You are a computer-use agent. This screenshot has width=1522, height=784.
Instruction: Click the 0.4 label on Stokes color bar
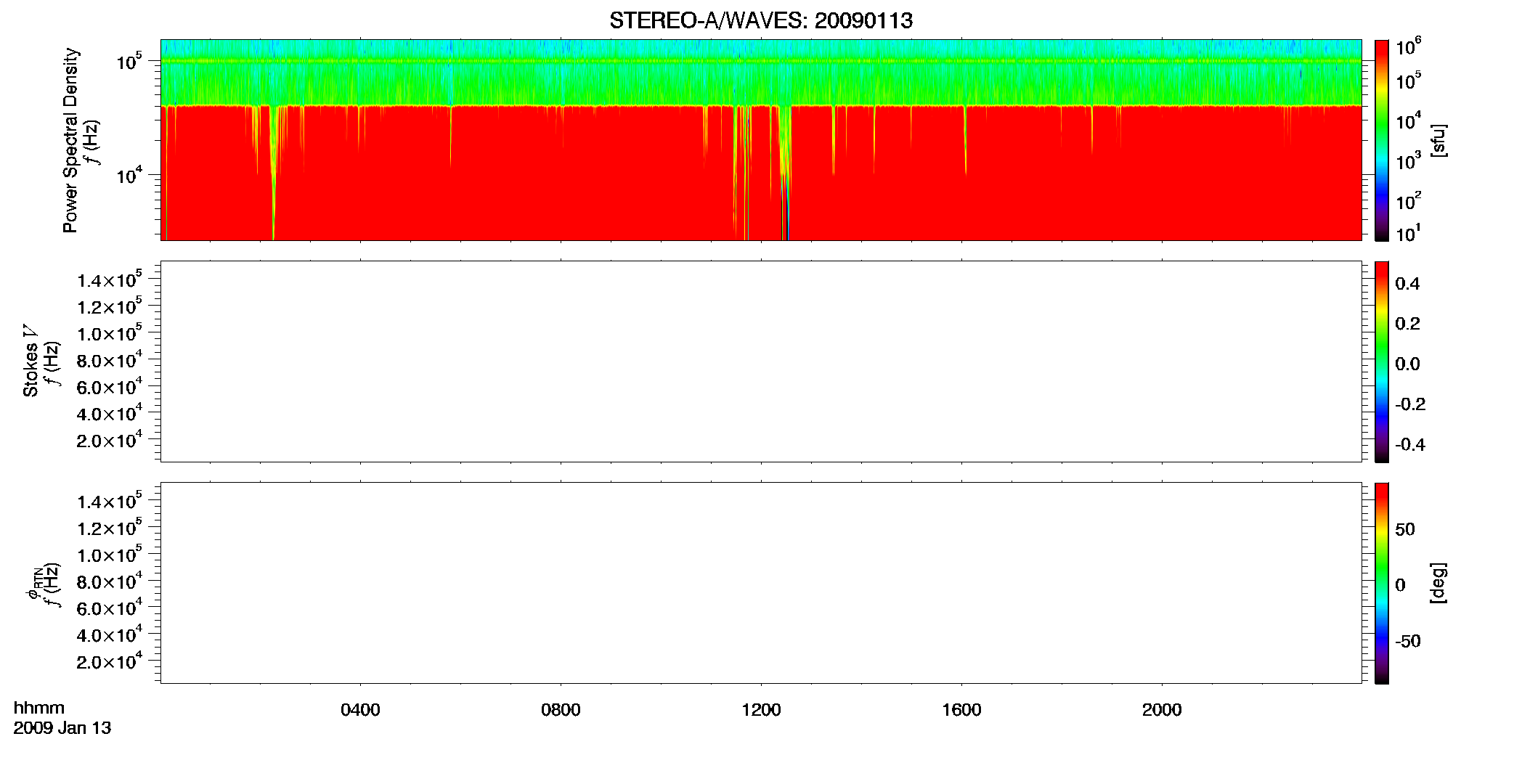1407,284
